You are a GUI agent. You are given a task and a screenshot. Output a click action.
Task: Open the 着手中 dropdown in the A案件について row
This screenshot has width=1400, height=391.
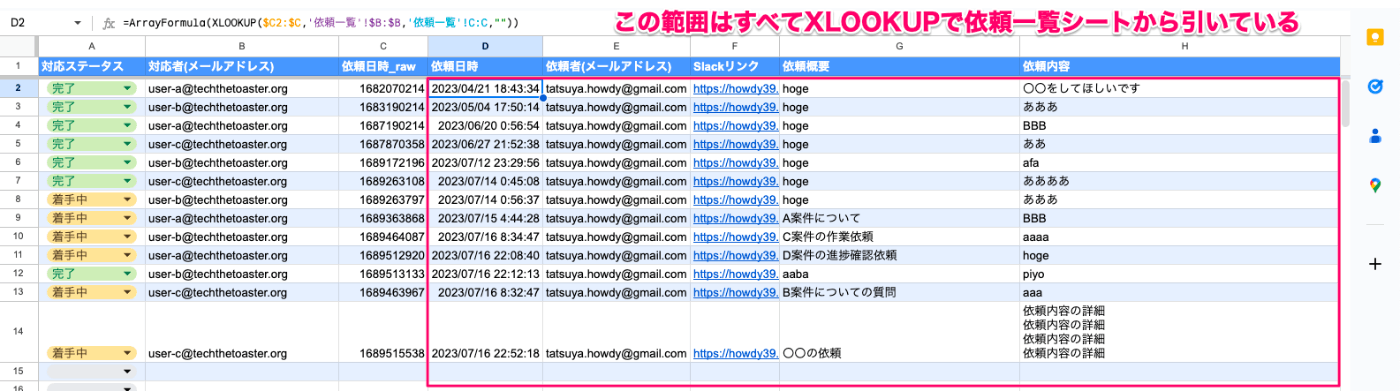[x=127, y=218]
